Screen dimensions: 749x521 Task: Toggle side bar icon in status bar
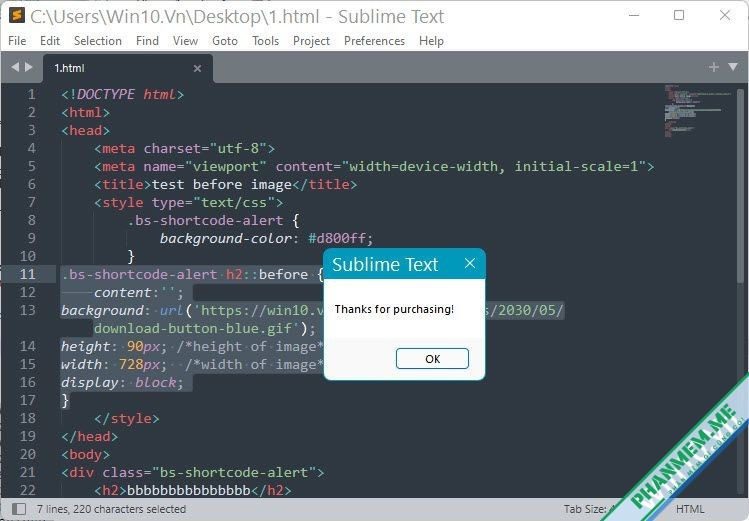tap(19, 509)
